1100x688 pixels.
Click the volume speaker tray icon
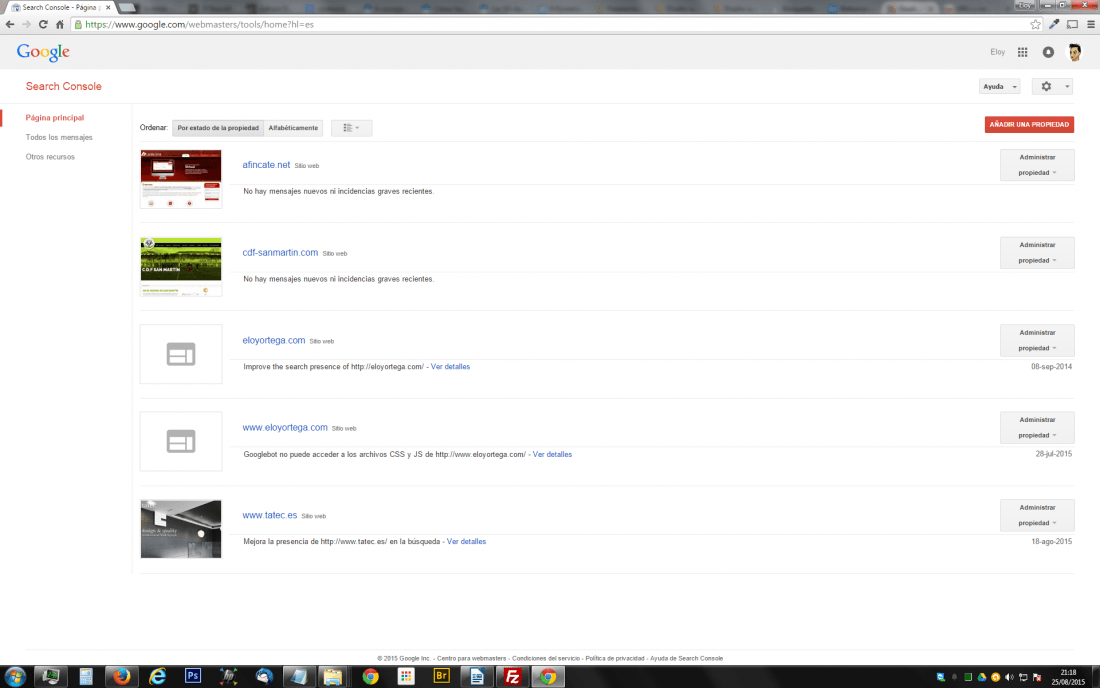click(x=1009, y=677)
